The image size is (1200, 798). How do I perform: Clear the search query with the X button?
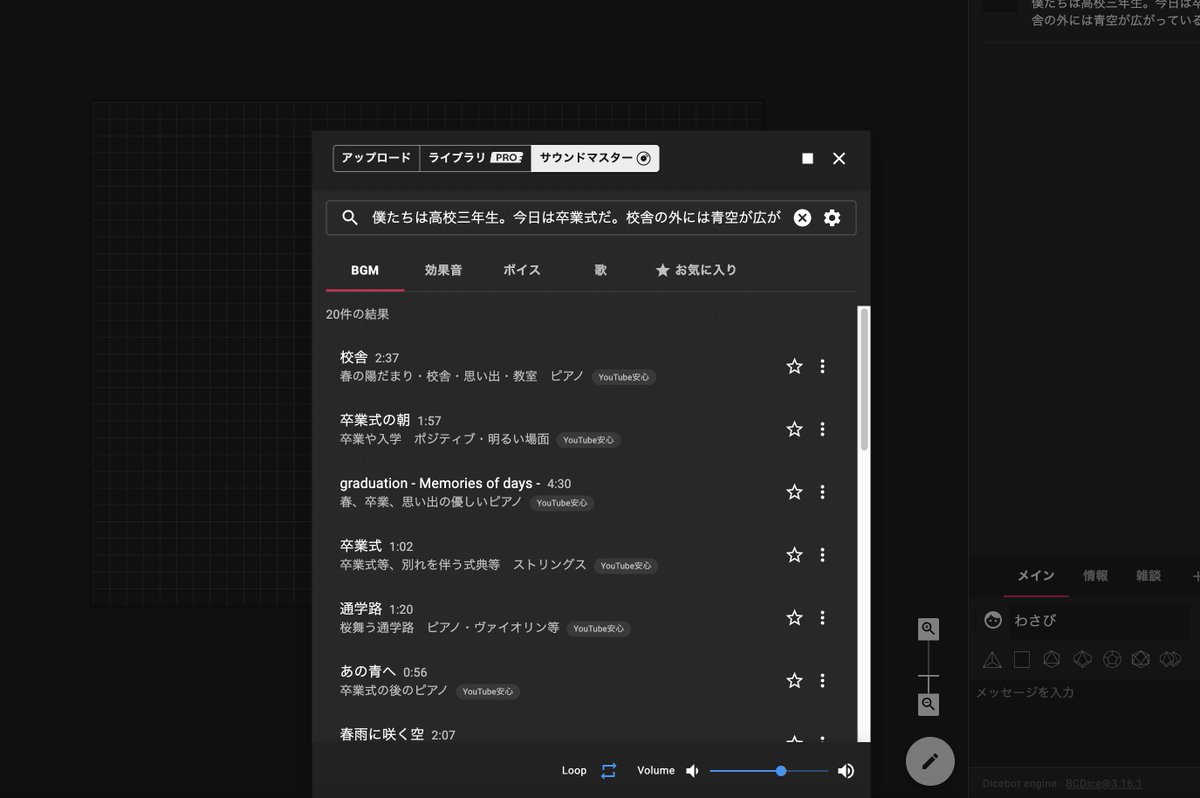pos(802,217)
